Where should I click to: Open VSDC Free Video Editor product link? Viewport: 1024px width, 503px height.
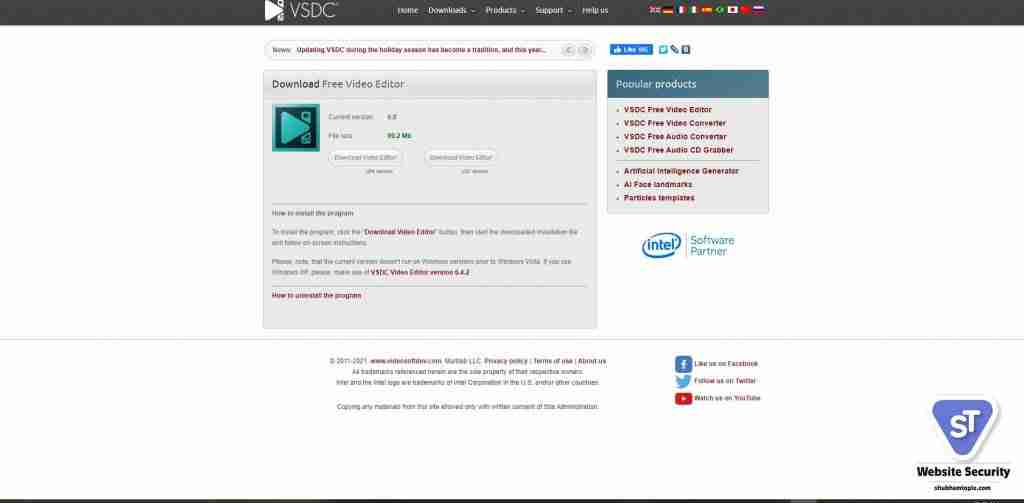[667, 110]
